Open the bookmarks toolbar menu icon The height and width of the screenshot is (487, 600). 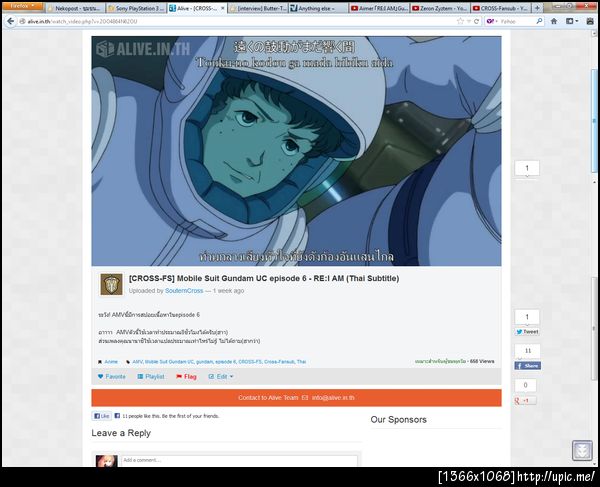[571, 21]
